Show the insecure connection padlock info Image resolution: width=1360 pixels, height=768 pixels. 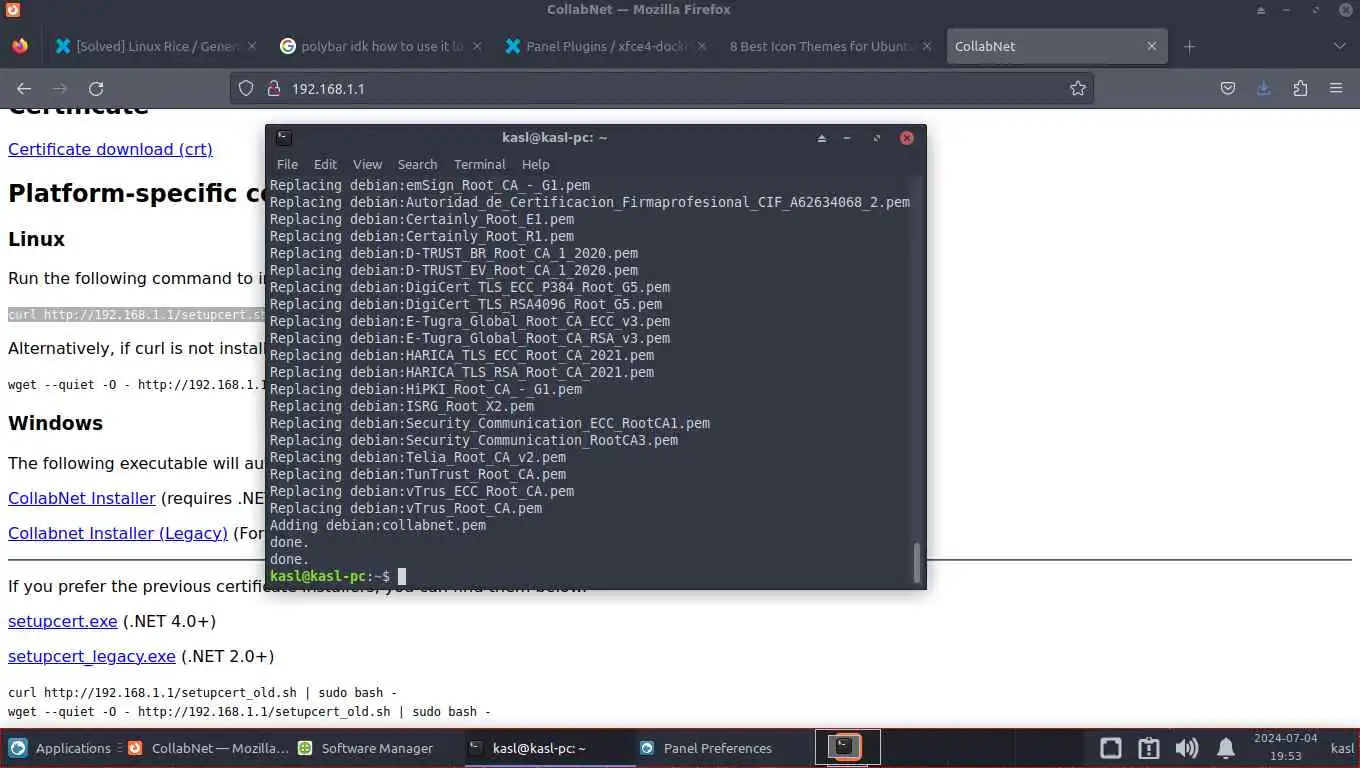pyautogui.click(x=273, y=88)
